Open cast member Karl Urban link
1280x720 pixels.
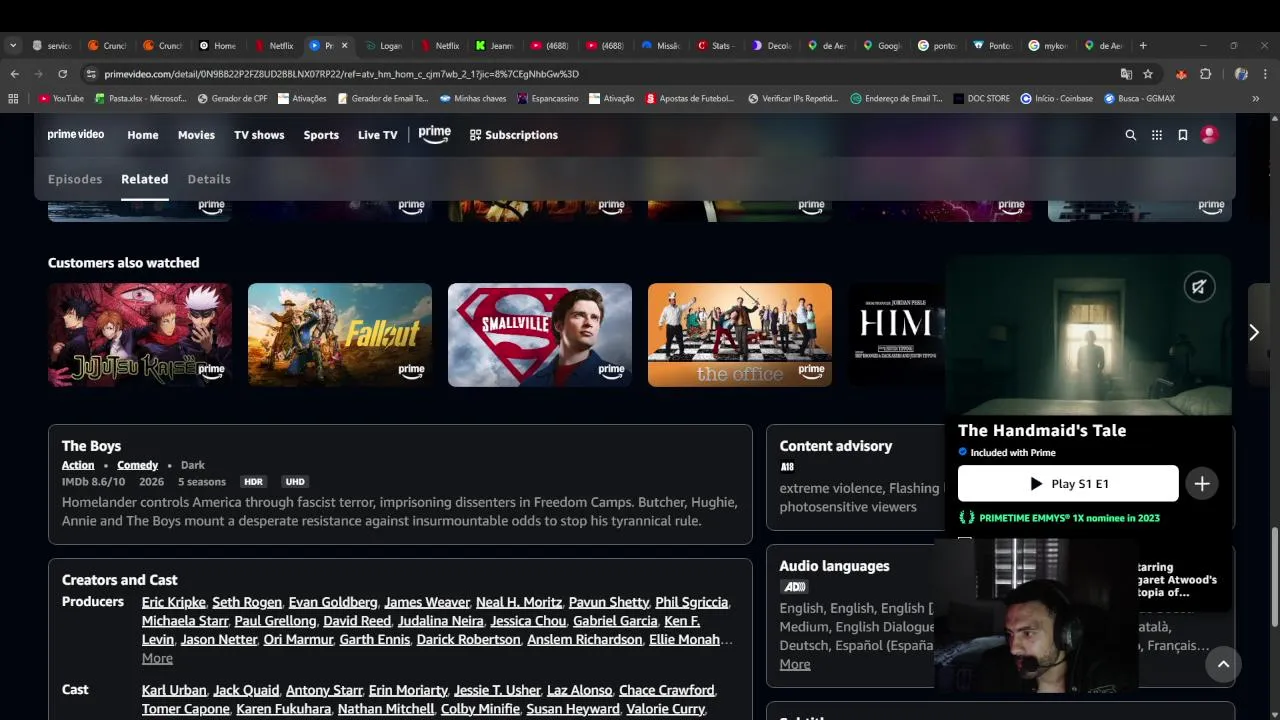click(174, 690)
